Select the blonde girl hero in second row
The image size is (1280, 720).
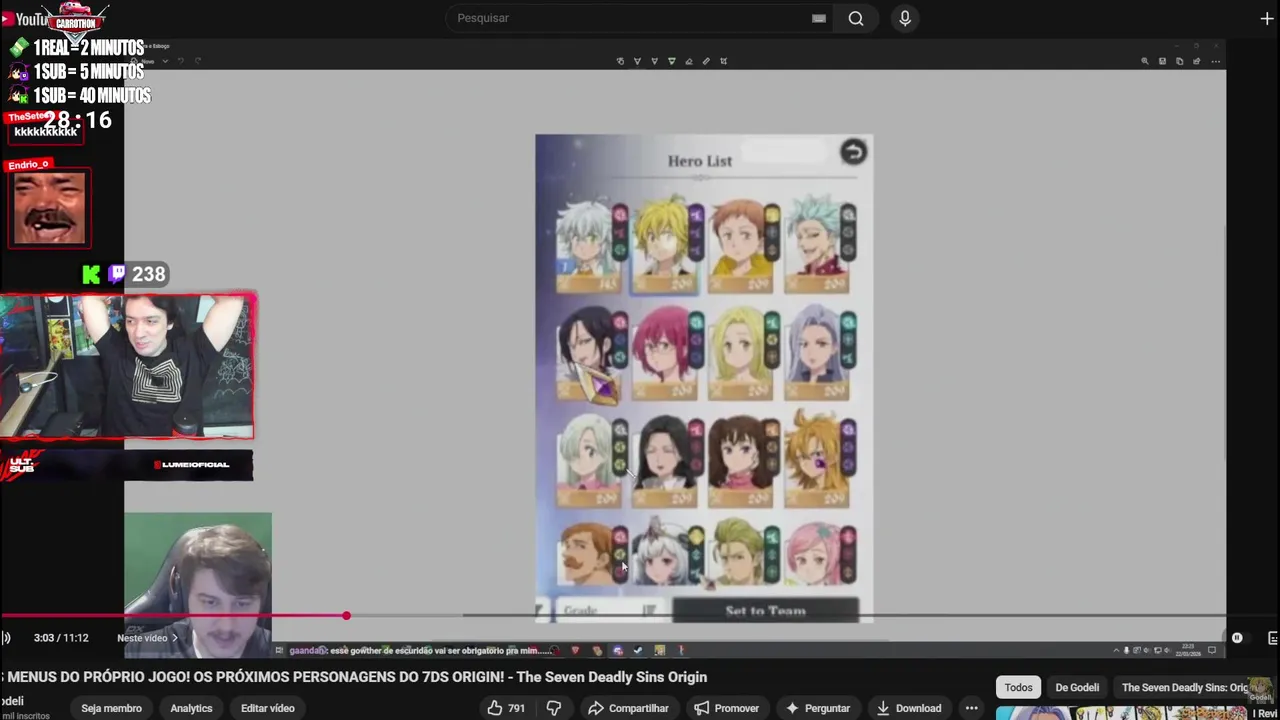coord(743,353)
